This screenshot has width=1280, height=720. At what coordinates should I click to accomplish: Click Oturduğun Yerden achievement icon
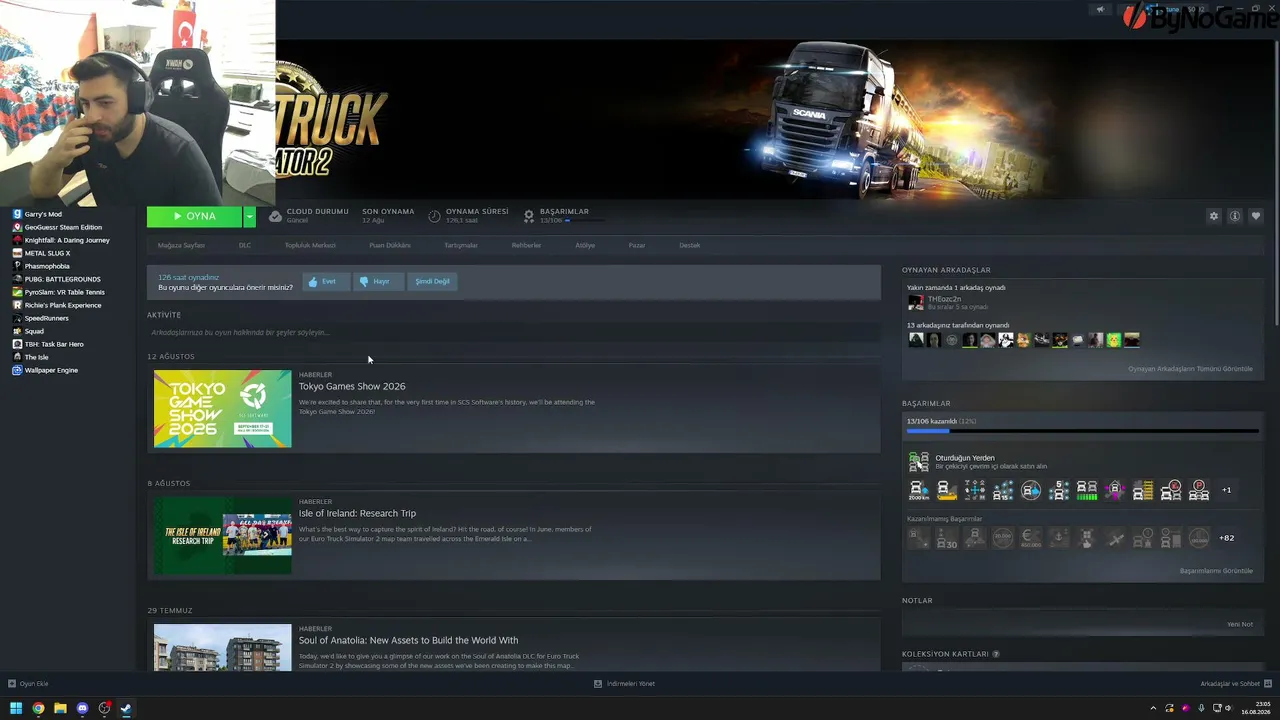click(x=918, y=462)
